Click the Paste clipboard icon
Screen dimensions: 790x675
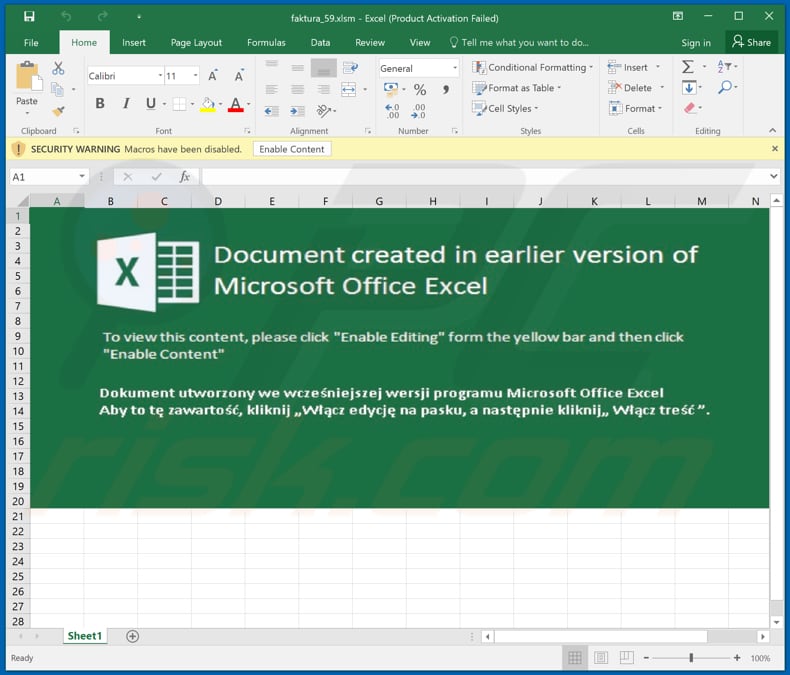click(x=28, y=77)
